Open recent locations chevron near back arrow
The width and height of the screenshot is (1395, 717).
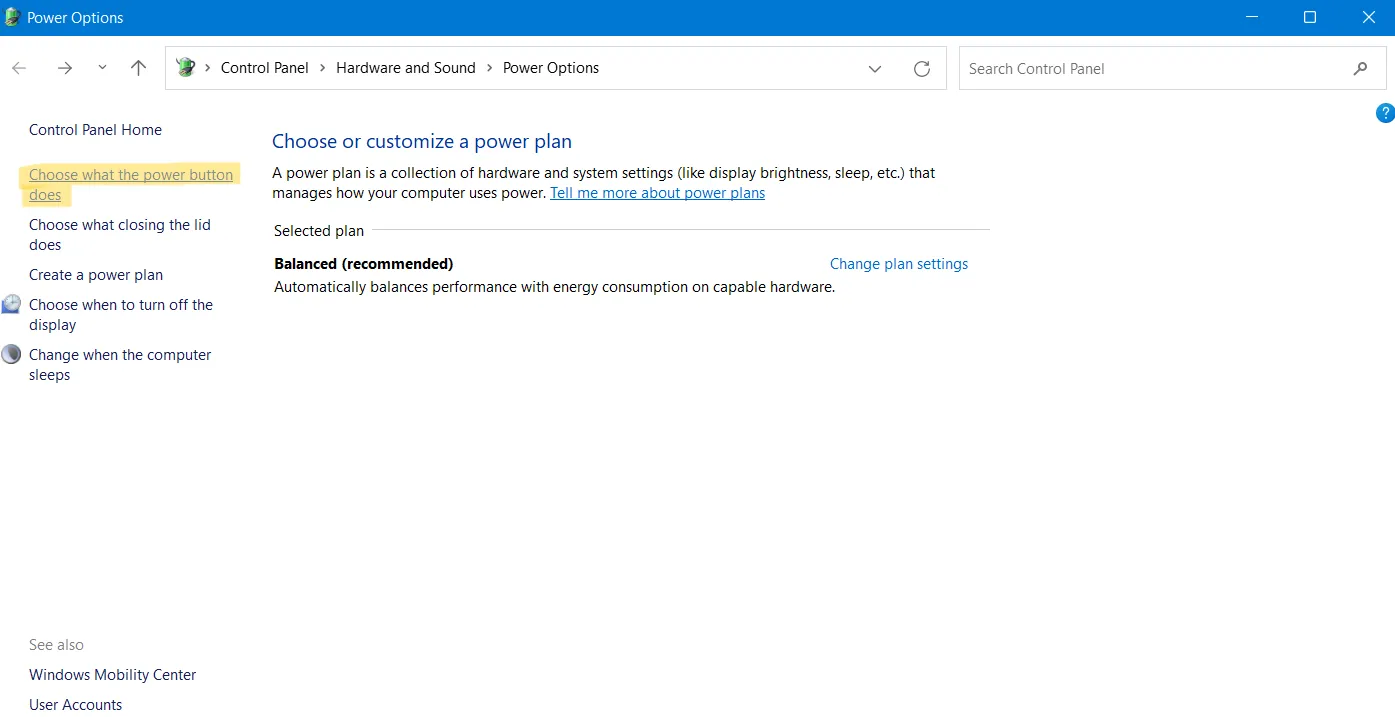(101, 67)
